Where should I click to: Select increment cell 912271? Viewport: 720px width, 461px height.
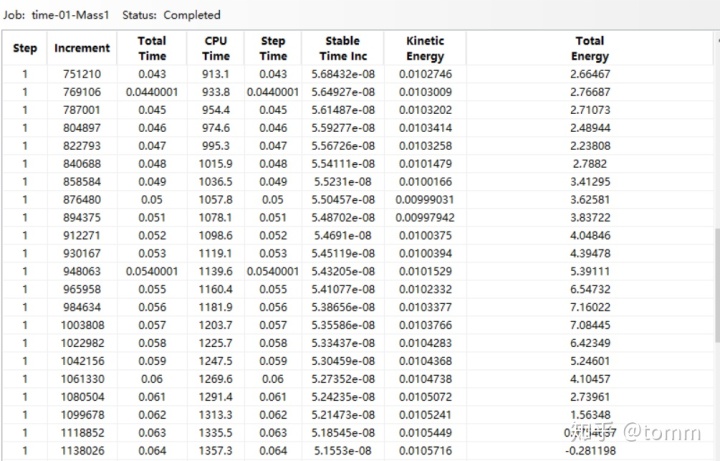click(x=82, y=235)
